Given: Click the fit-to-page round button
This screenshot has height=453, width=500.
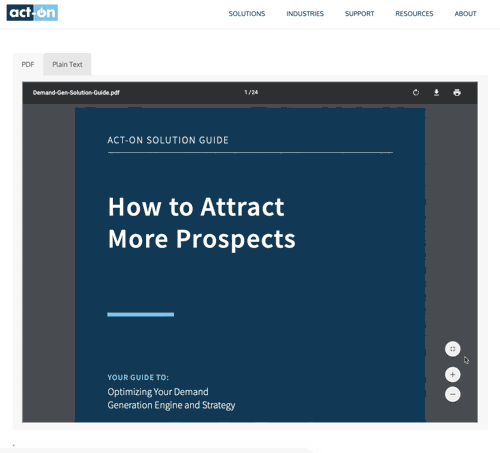Looking at the screenshot, I should point(453,349).
